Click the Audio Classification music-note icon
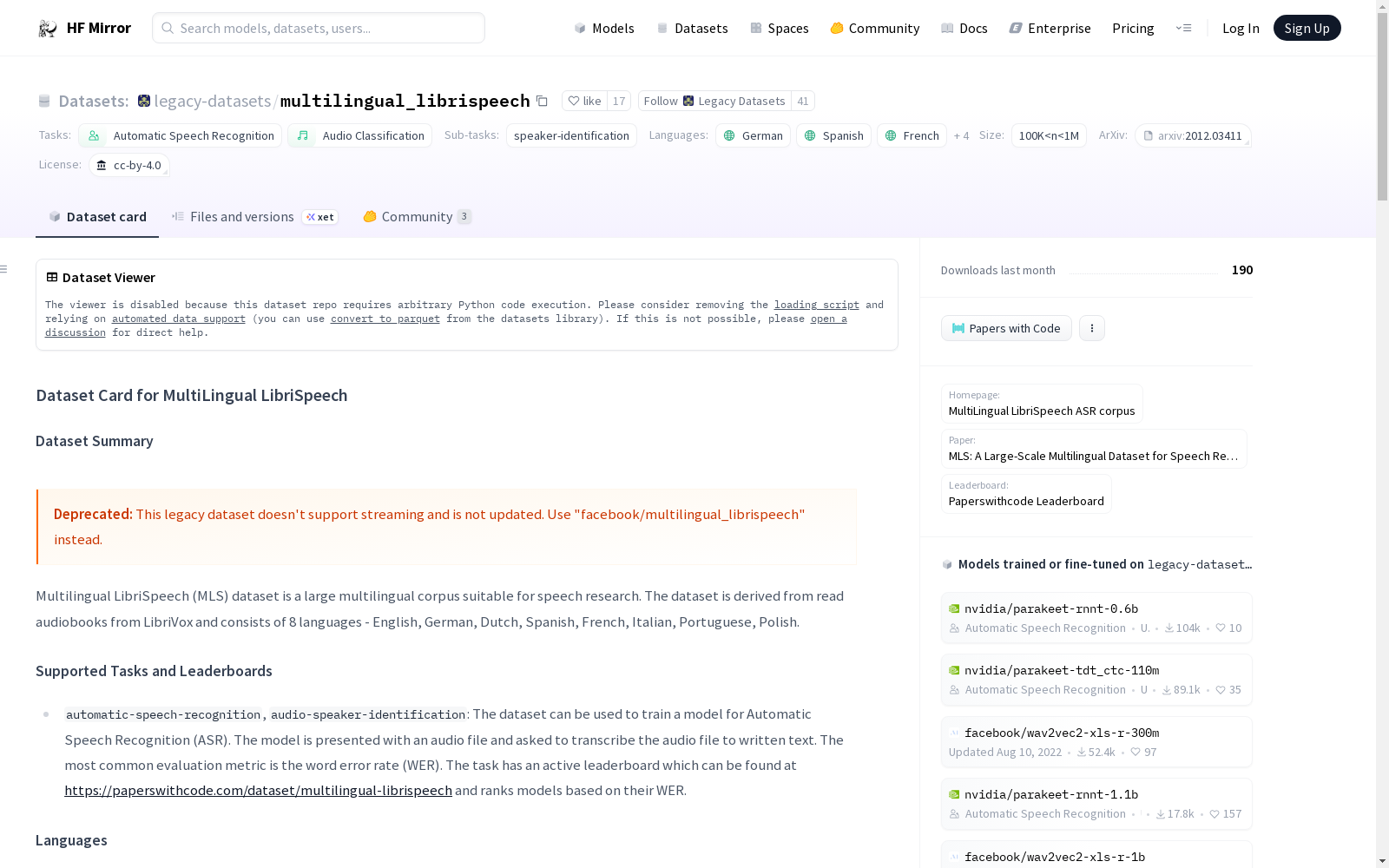This screenshot has width=1389, height=868. [x=303, y=135]
